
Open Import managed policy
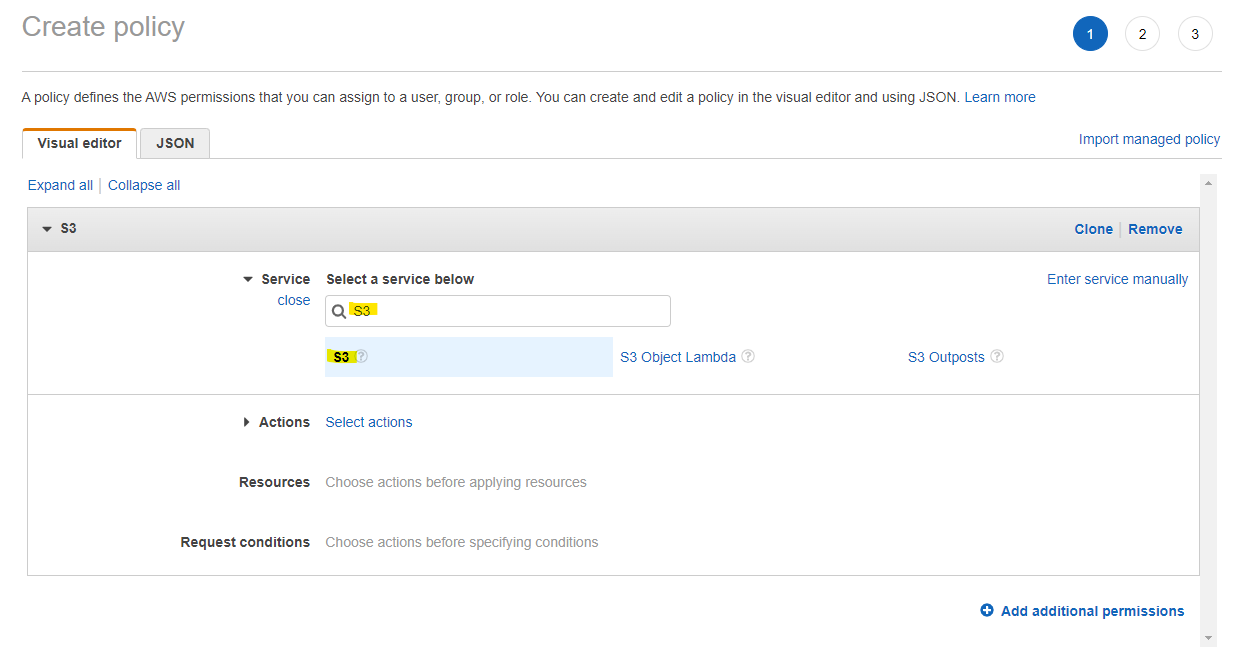pyautogui.click(x=1149, y=139)
